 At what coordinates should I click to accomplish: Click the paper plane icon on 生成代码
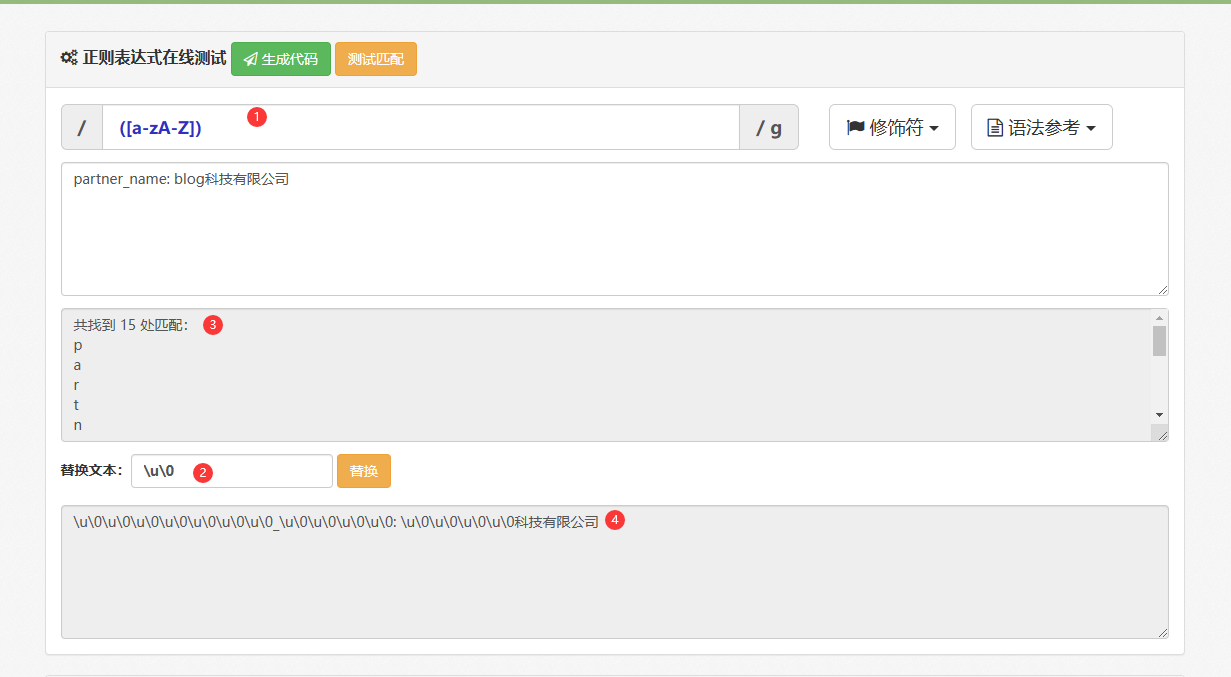[250, 59]
